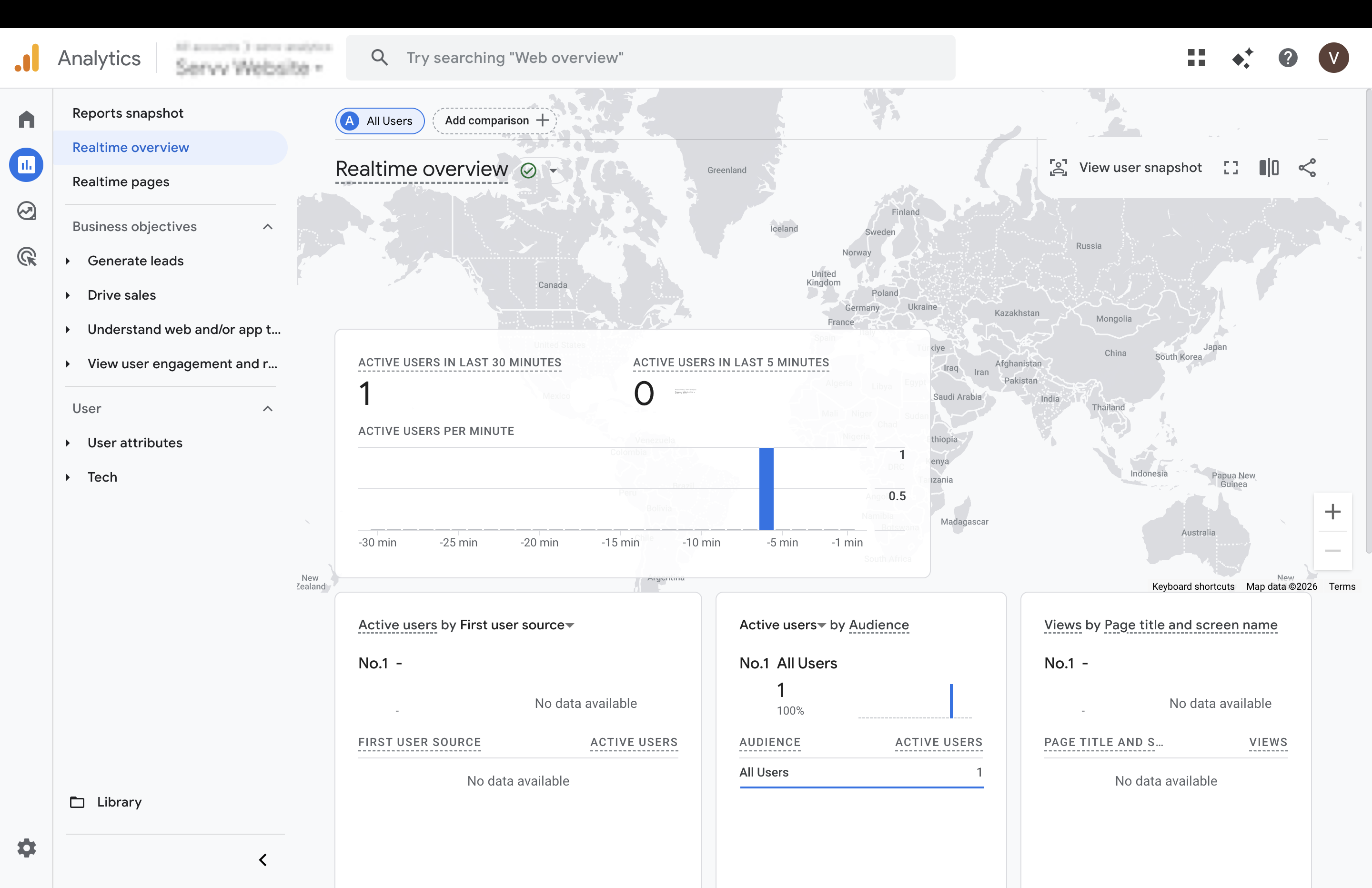Toggle the edit comparisons icon
1372x888 pixels.
coord(1269,168)
